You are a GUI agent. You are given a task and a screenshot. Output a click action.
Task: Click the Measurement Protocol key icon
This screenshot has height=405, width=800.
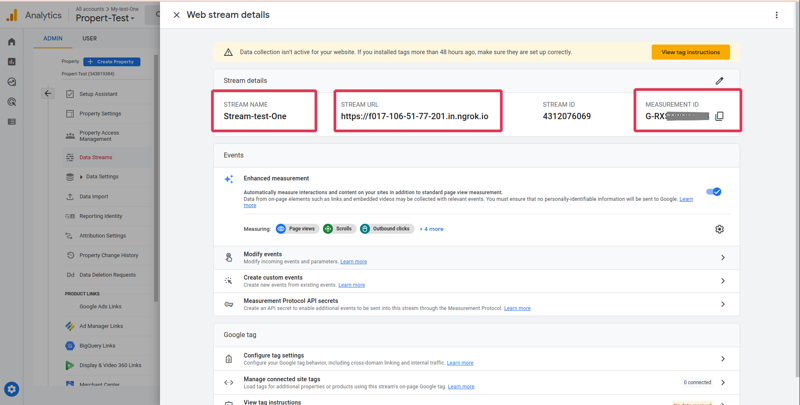(x=229, y=304)
